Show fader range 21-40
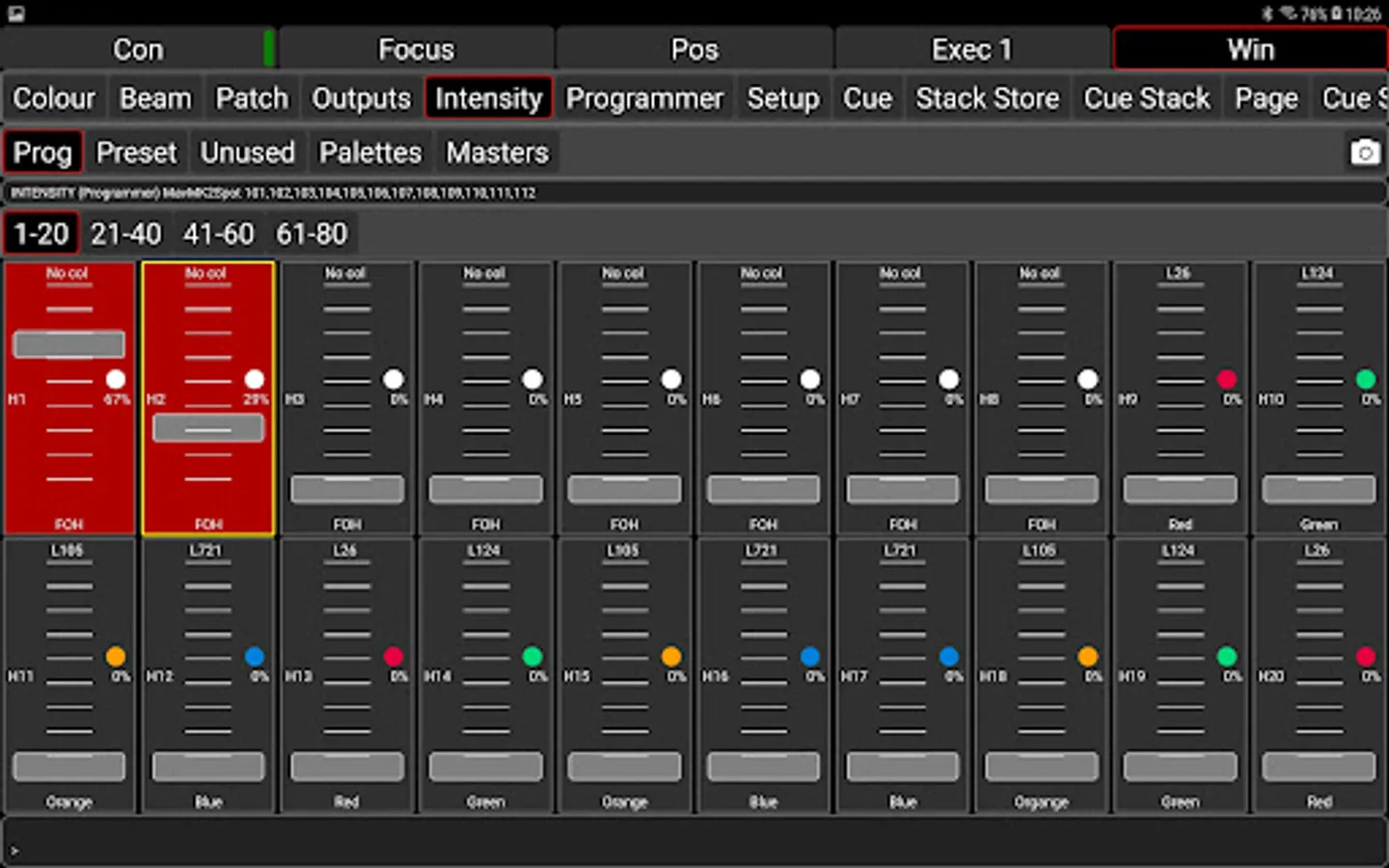Viewport: 1389px width, 868px height. [126, 233]
